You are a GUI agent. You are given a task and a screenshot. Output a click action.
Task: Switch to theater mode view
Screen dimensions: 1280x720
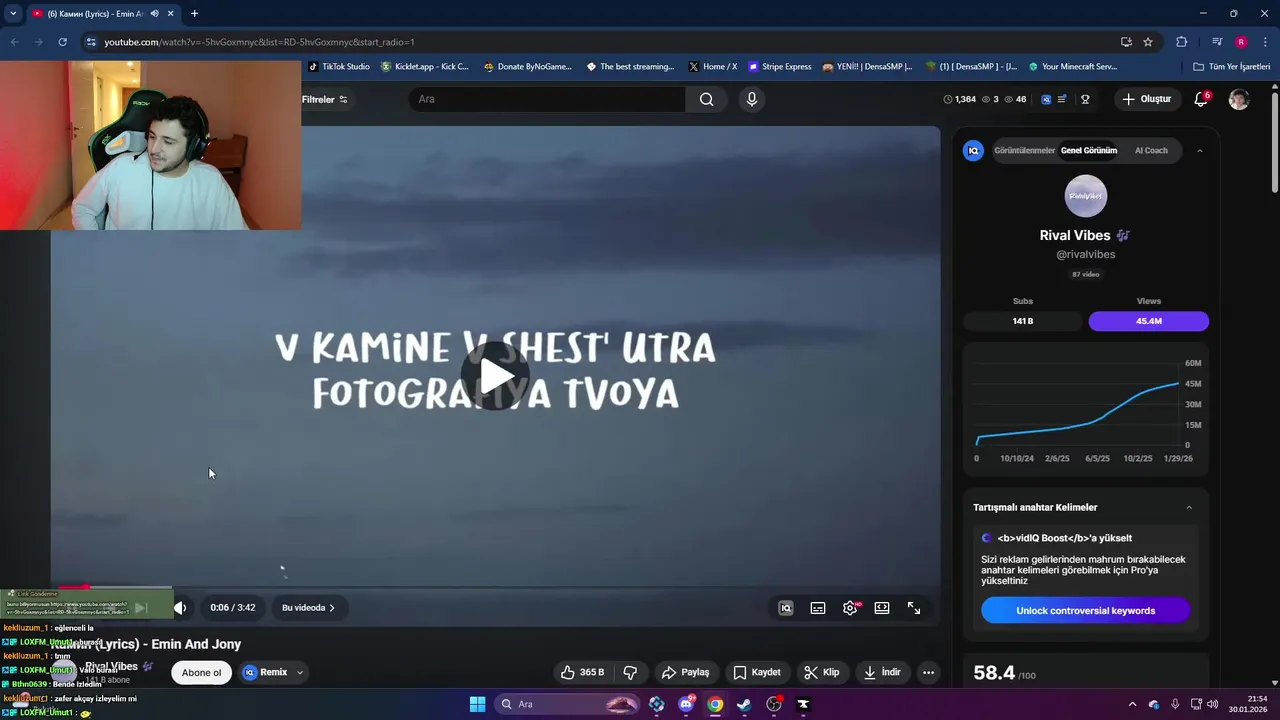click(882, 608)
